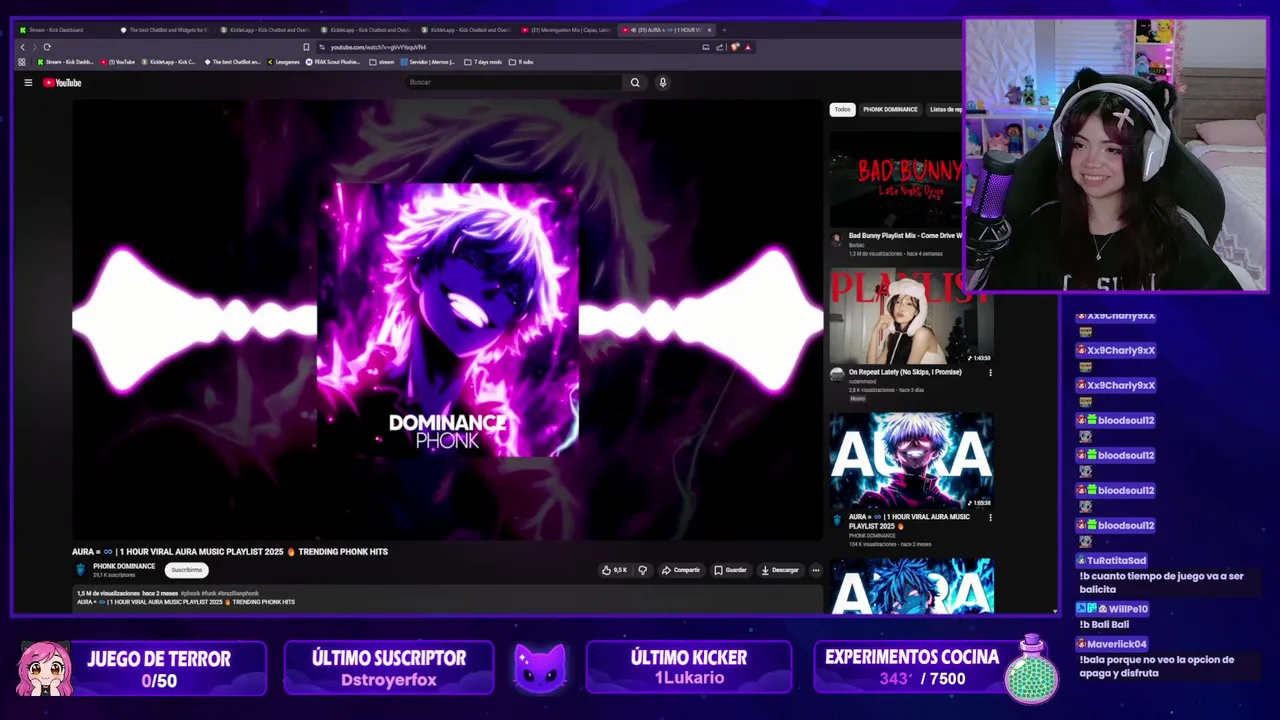
Task: Open the AURA 1 Hour Viral recommended thumbnail
Action: (911, 460)
